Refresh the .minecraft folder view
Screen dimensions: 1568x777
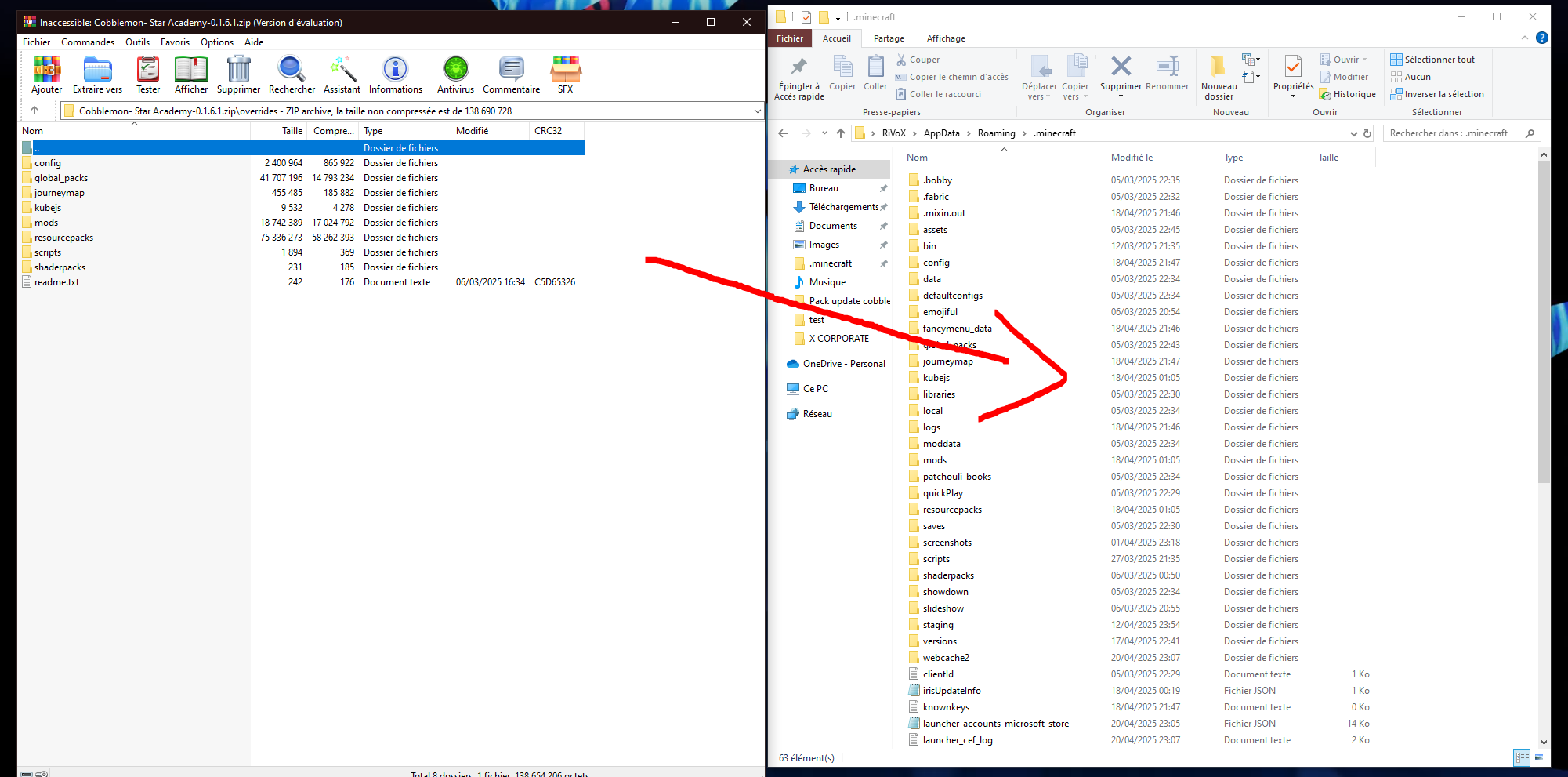[x=1367, y=133]
